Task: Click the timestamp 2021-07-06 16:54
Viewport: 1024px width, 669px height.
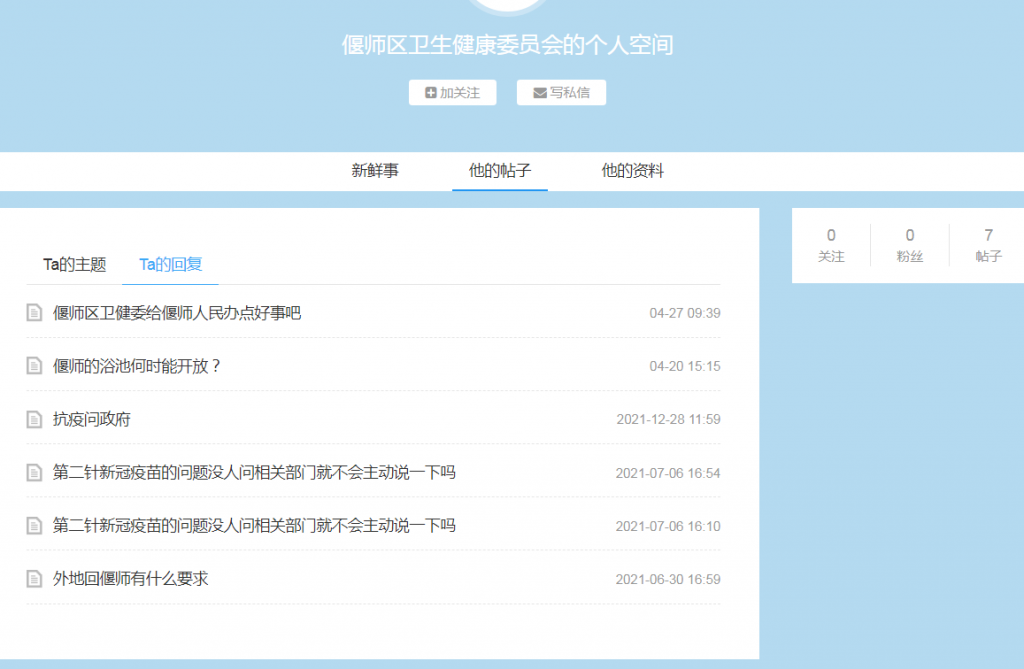Action: [668, 473]
